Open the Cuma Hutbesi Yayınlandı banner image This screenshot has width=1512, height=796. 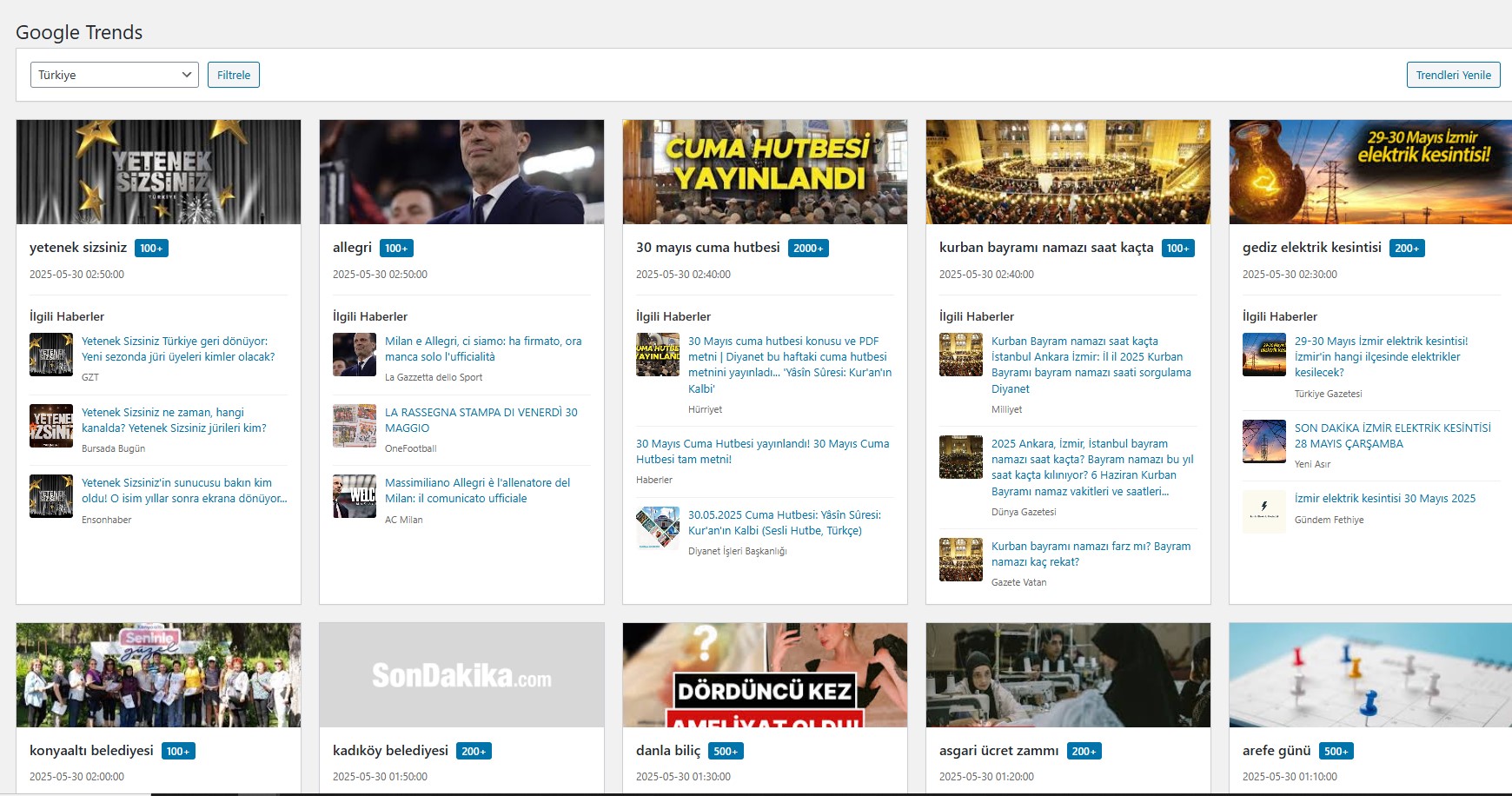(x=765, y=172)
